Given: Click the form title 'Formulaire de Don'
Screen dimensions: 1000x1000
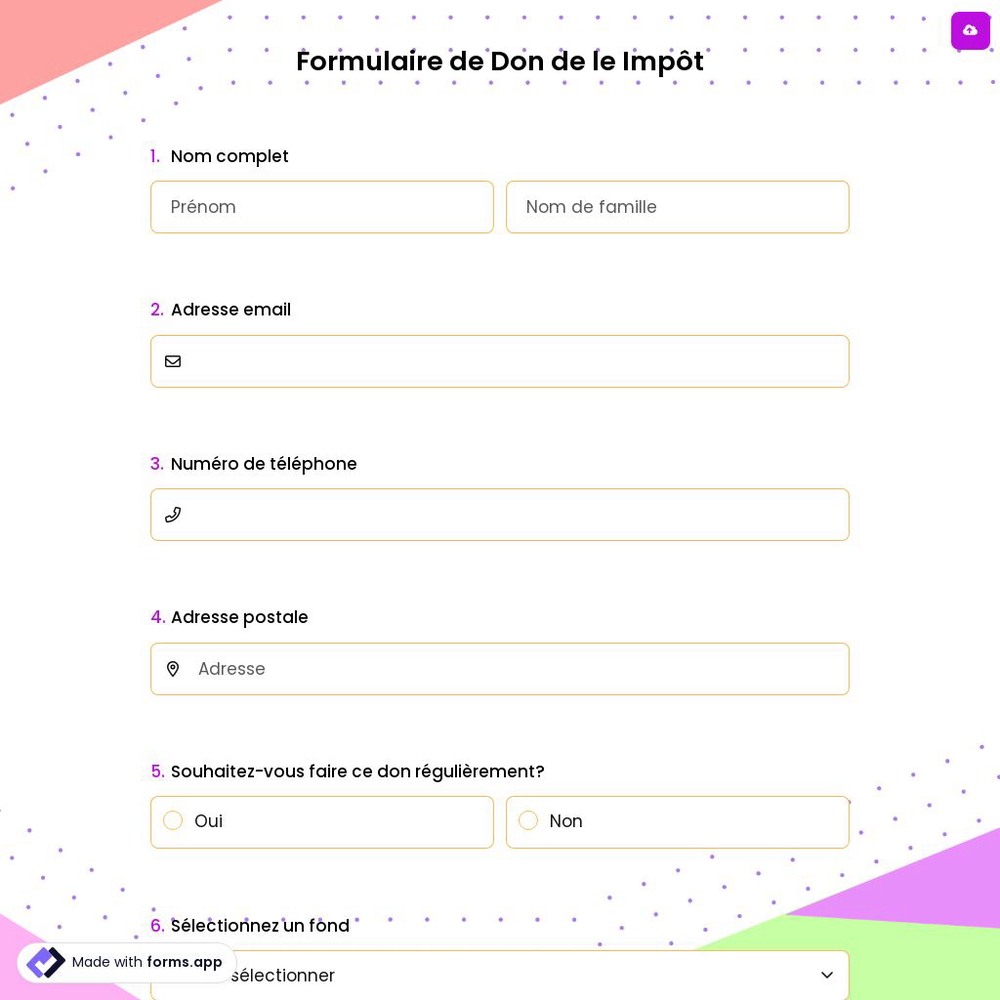Looking at the screenshot, I should click(500, 61).
